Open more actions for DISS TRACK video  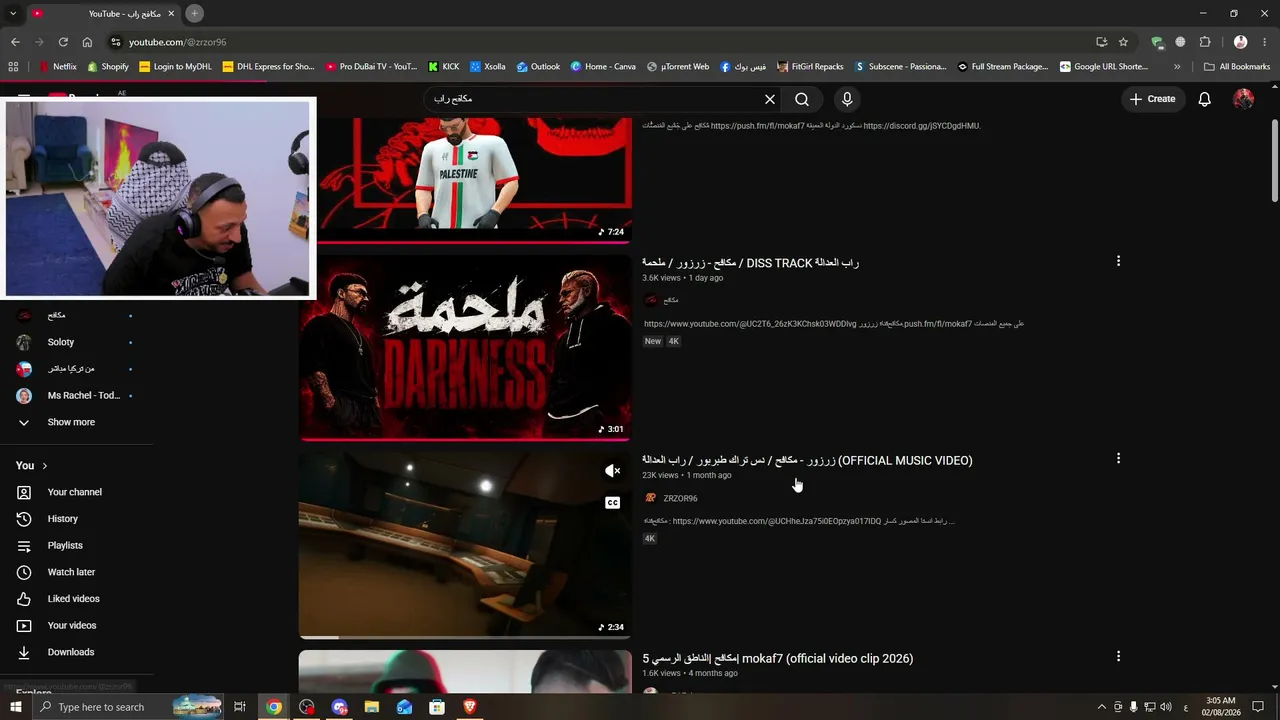[x=1118, y=261]
